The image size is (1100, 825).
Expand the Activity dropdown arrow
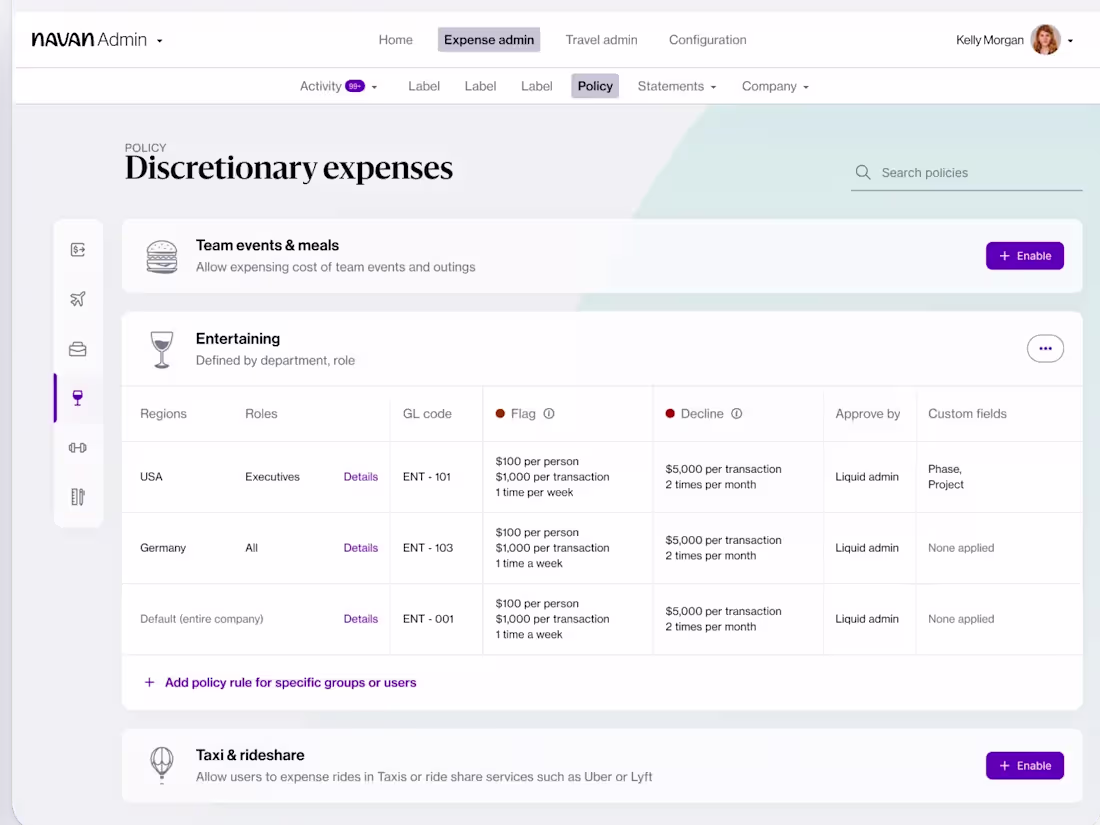click(x=375, y=88)
